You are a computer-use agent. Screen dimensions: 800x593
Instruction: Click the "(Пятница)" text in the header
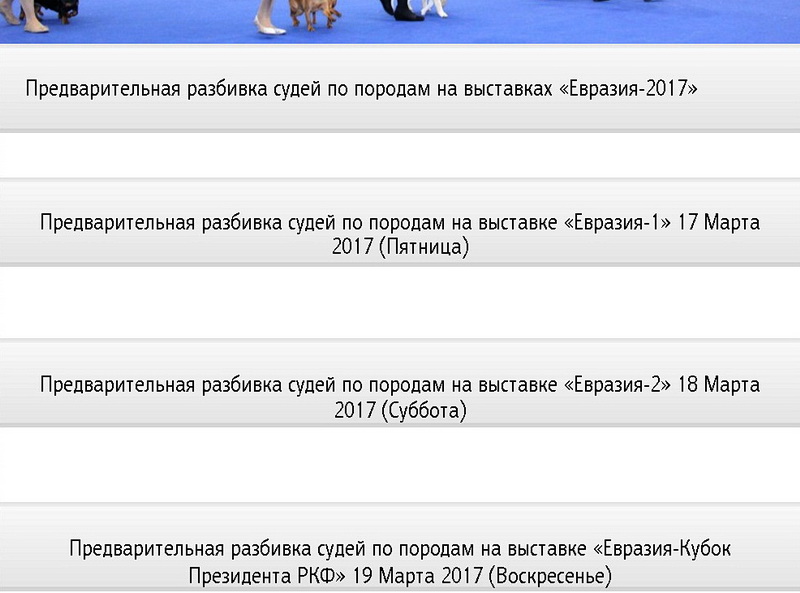424,247
